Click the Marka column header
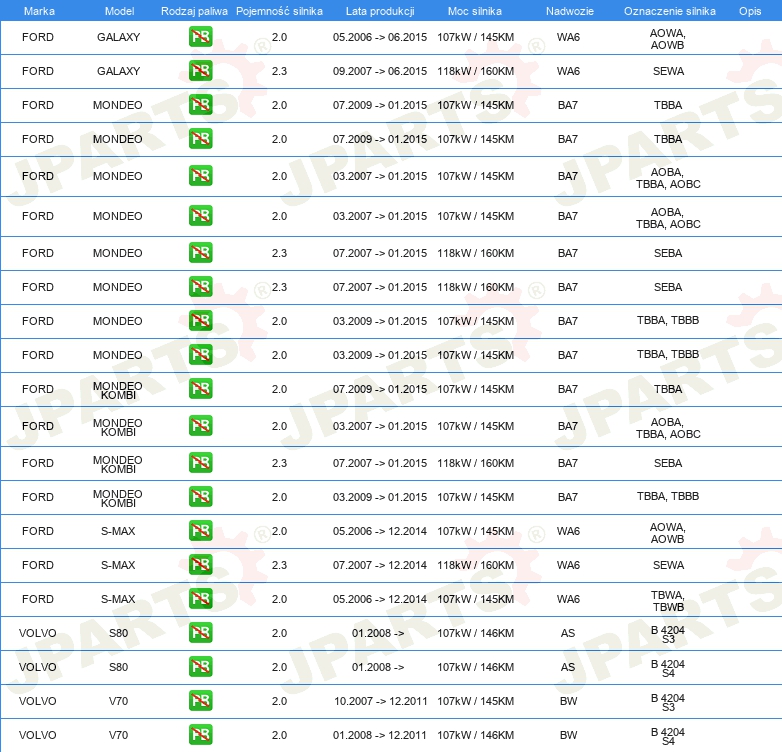The width and height of the screenshot is (782, 752). 39,11
